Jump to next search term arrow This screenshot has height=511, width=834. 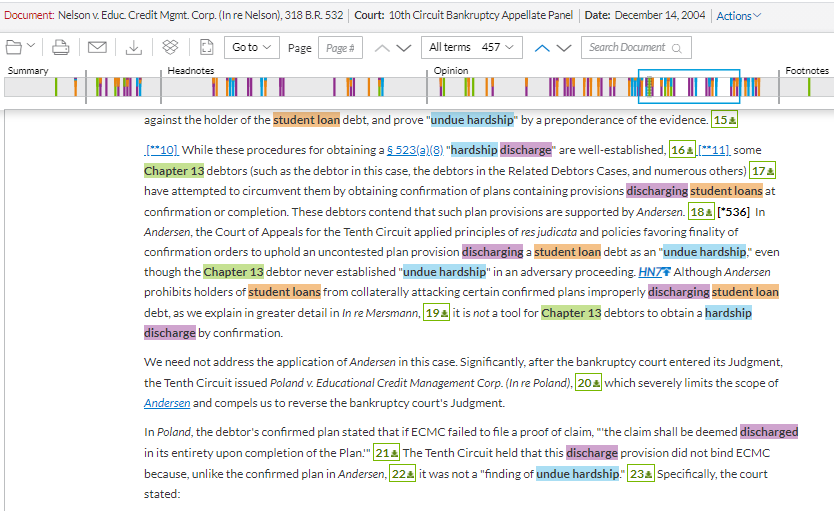564,48
